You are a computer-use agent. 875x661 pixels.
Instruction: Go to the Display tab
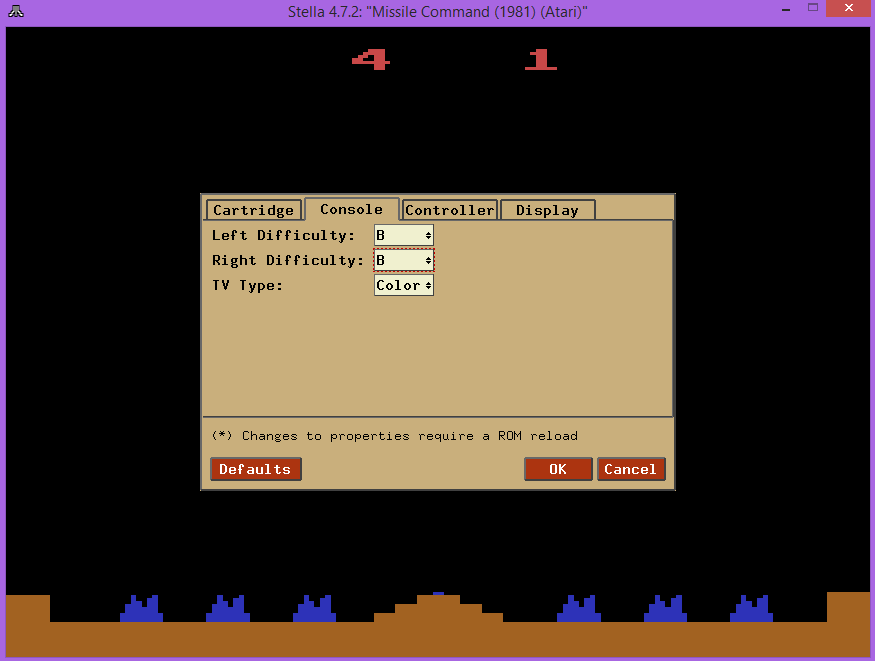tap(547, 210)
